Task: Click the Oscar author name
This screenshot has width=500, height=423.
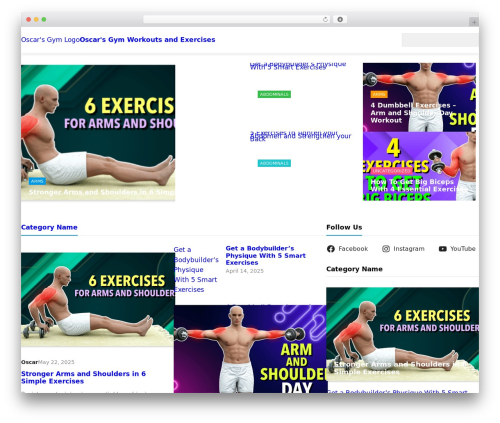Action: click(29, 362)
